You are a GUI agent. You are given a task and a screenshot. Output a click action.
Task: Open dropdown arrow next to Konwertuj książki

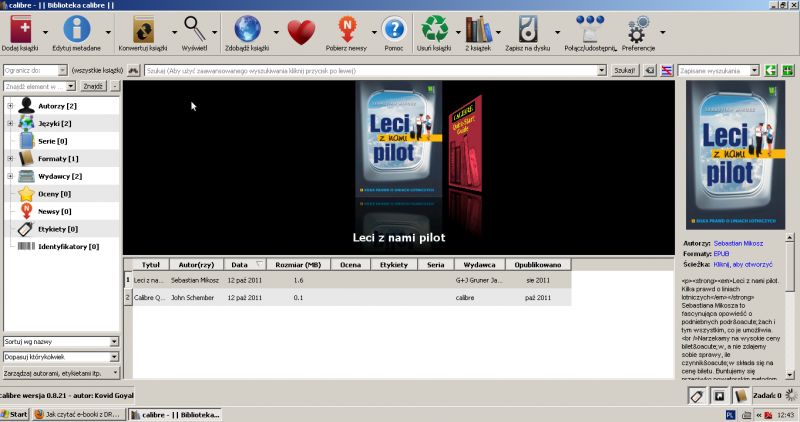point(174,32)
